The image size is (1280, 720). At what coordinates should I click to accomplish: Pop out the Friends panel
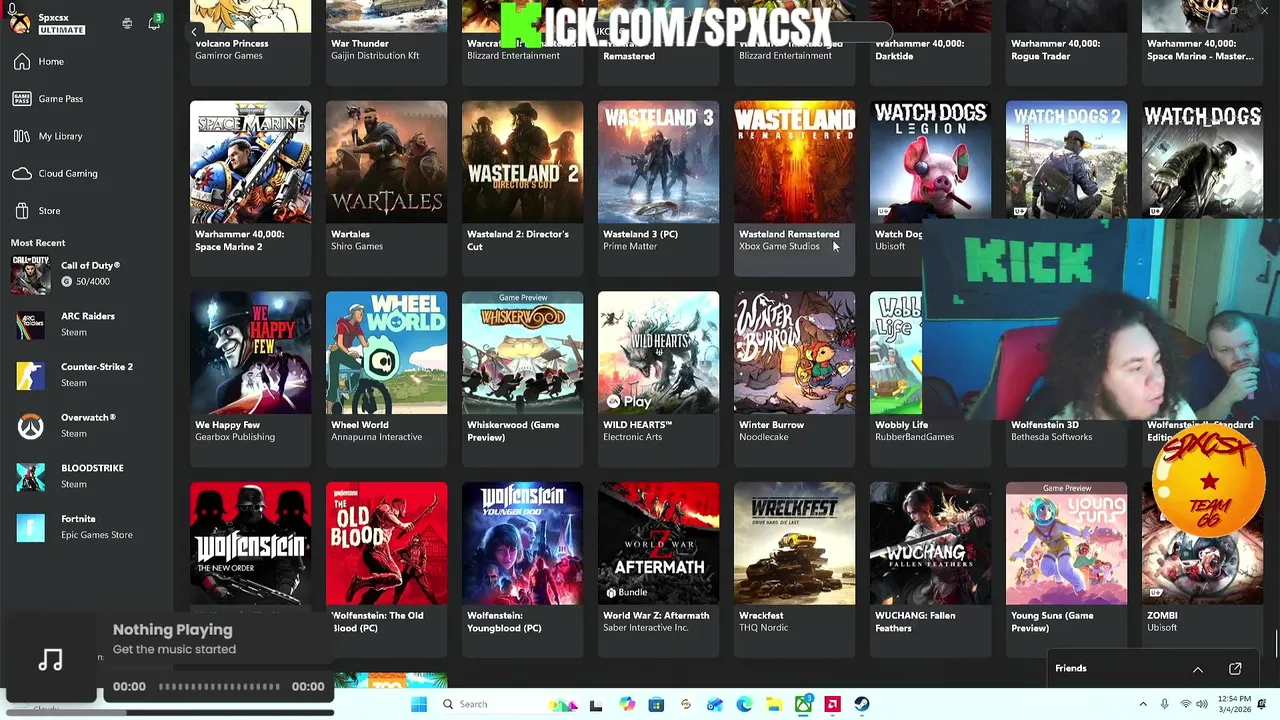(x=1235, y=668)
